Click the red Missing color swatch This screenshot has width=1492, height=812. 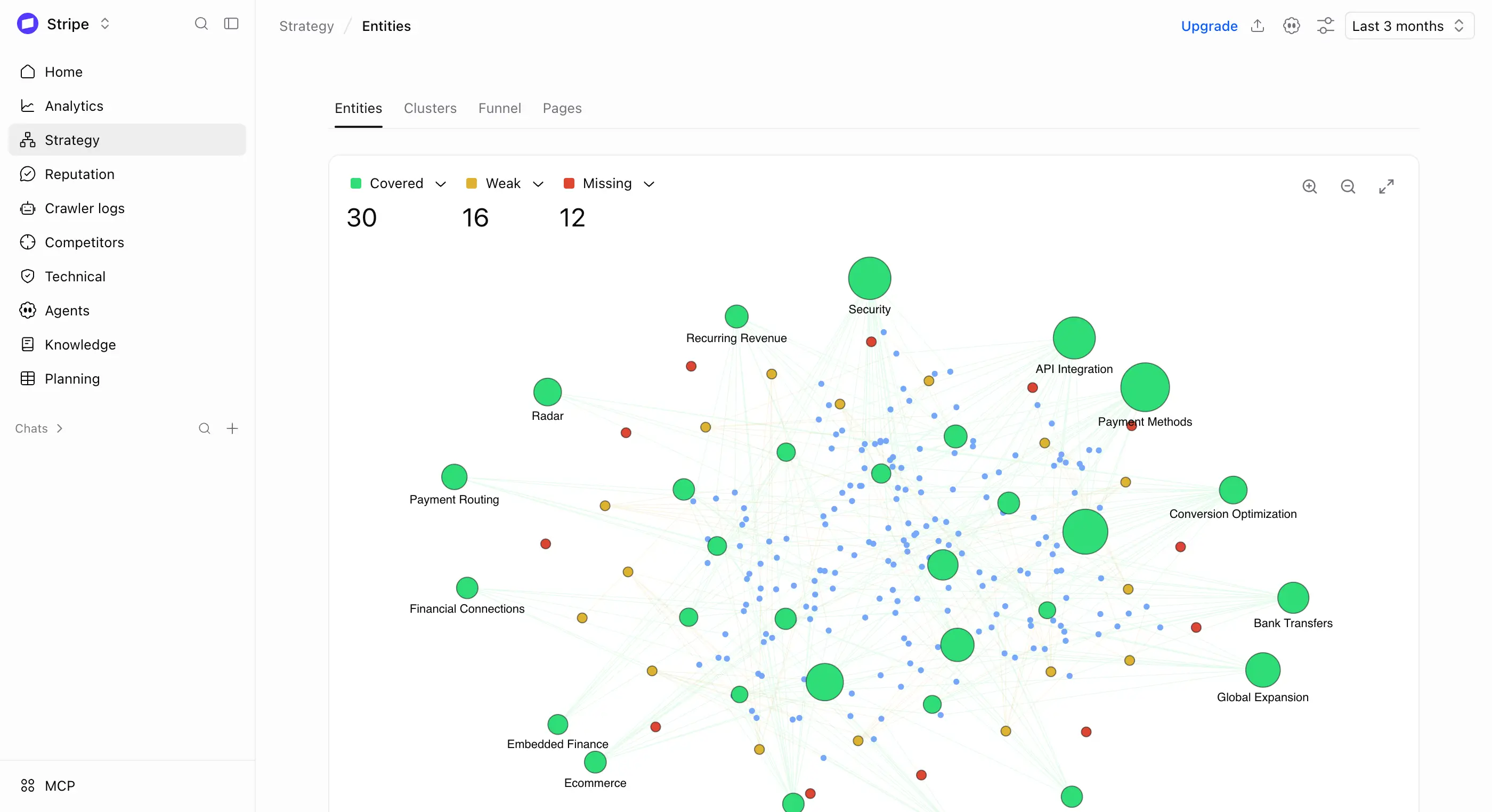point(569,184)
